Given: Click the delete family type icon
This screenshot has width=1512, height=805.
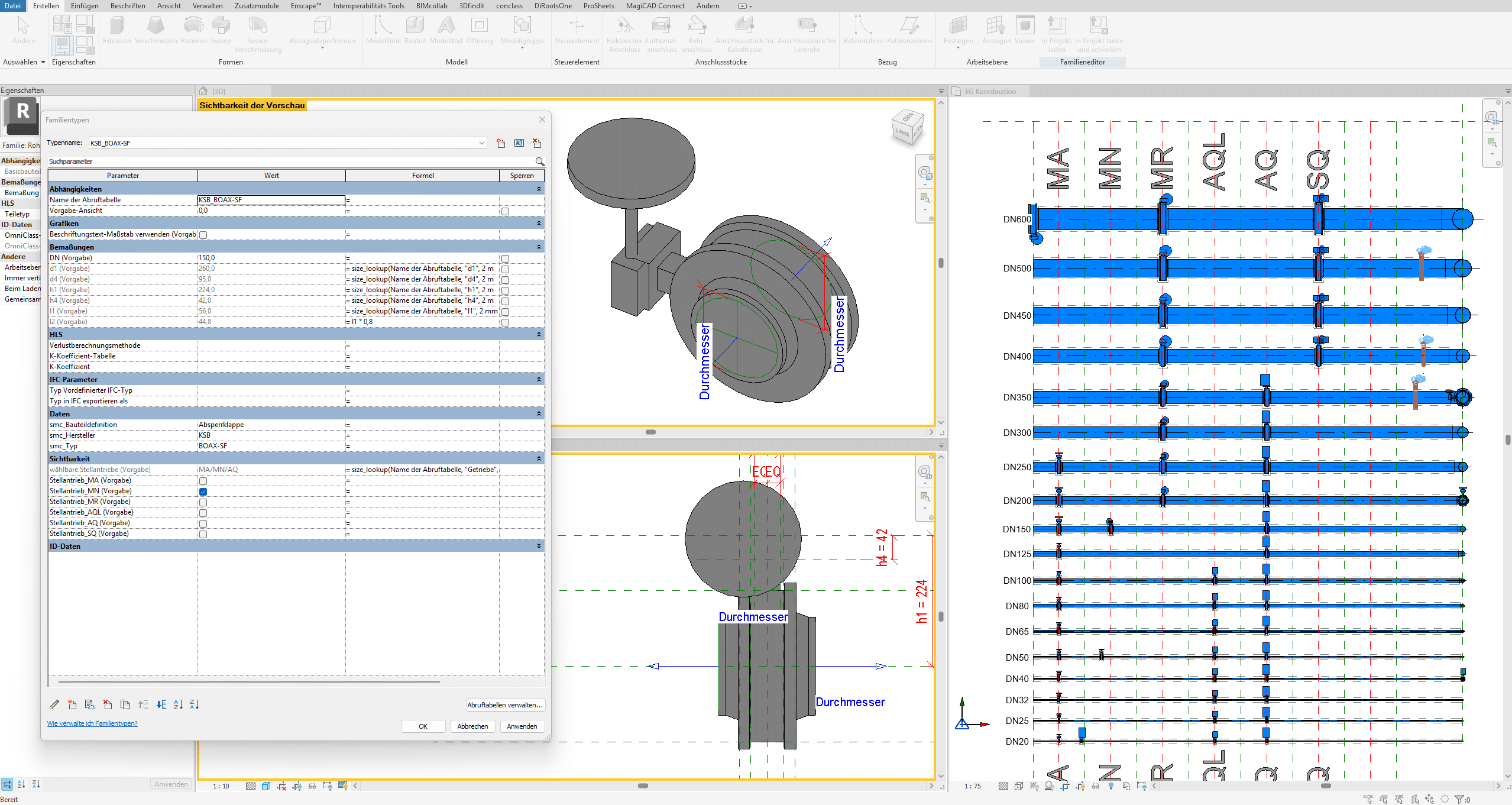Looking at the screenshot, I should tap(537, 143).
